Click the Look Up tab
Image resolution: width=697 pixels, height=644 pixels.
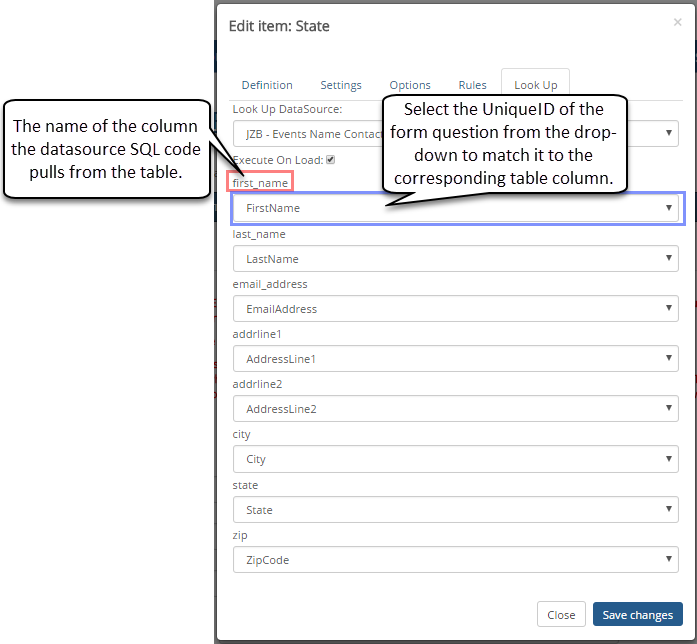click(x=536, y=85)
